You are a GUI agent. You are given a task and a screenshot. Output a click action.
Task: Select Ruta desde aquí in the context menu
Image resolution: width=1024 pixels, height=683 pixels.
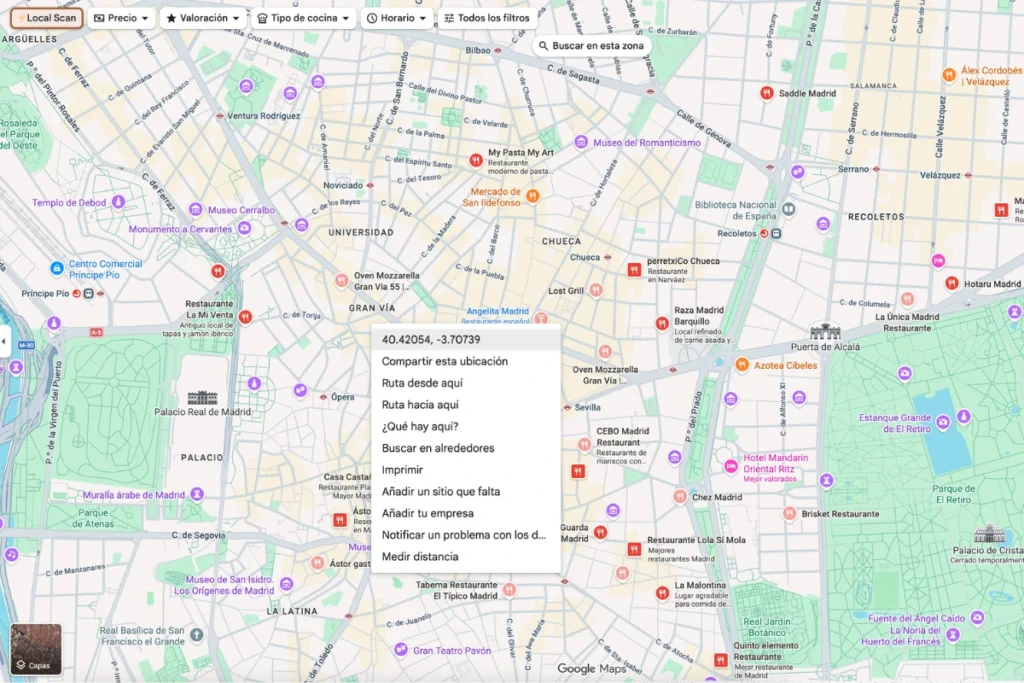coord(420,383)
